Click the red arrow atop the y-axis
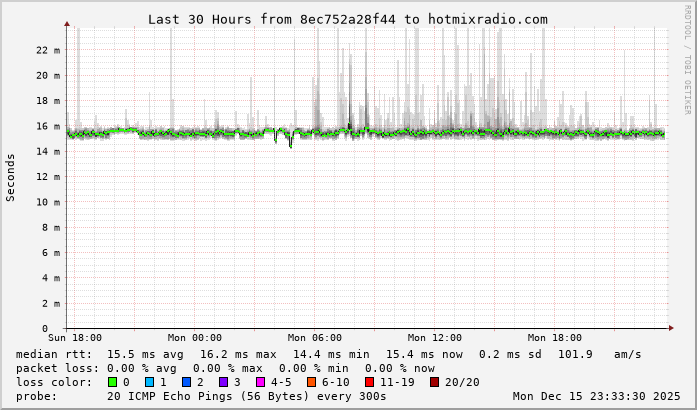Screen dimensions: 697x410 click(67, 23)
